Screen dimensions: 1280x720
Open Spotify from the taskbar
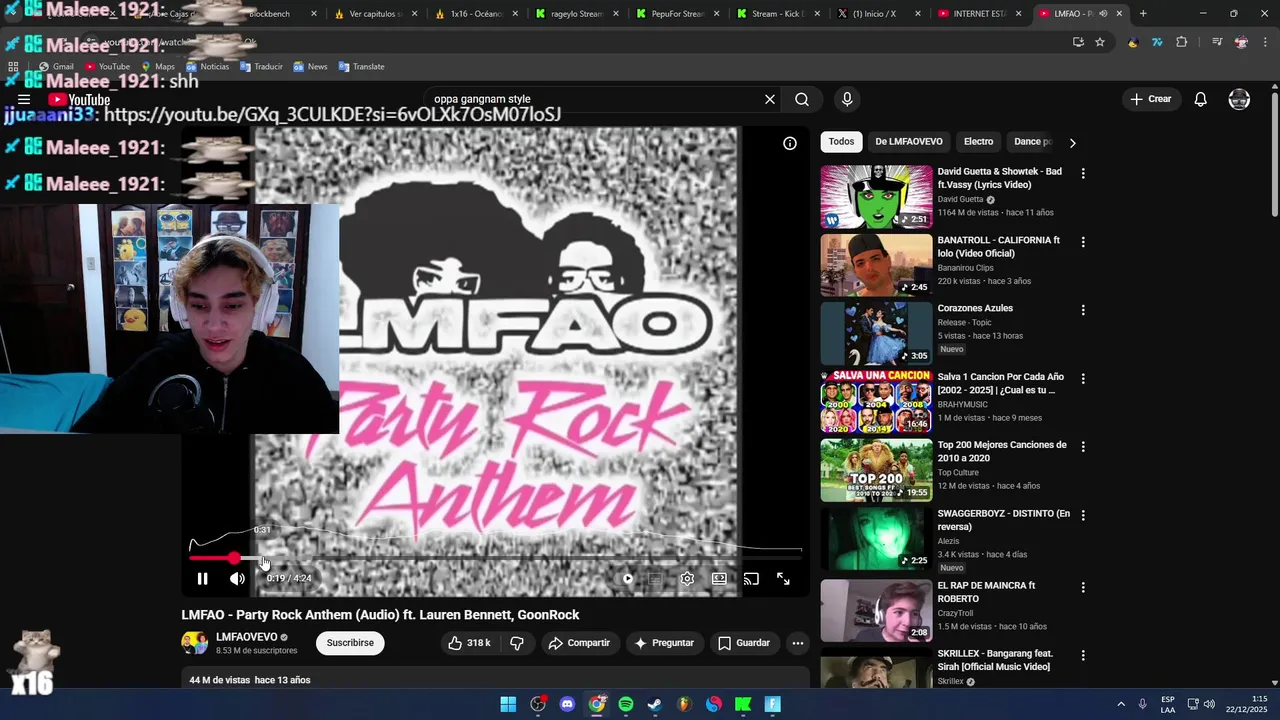pyautogui.click(x=626, y=704)
